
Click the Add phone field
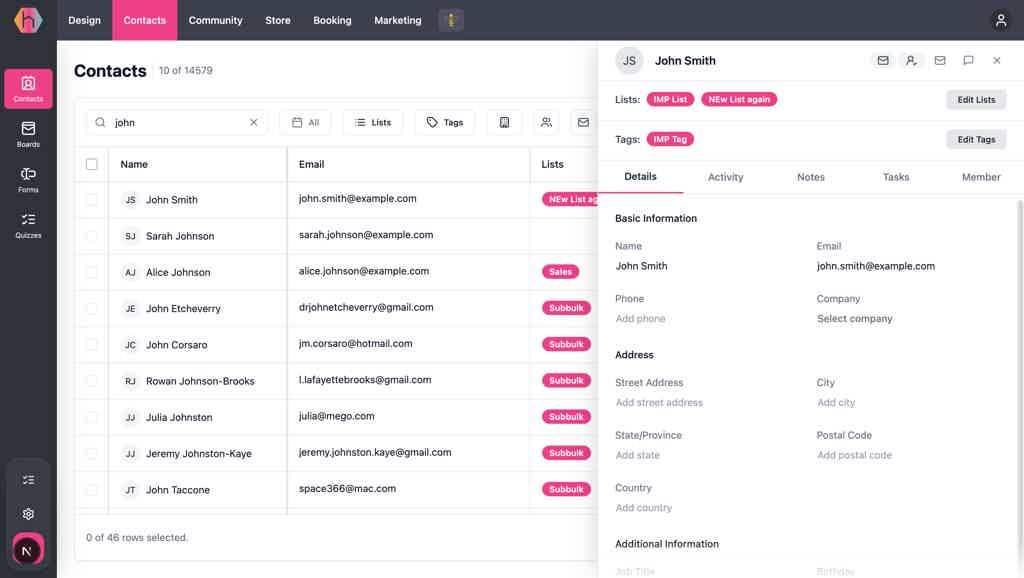640,319
